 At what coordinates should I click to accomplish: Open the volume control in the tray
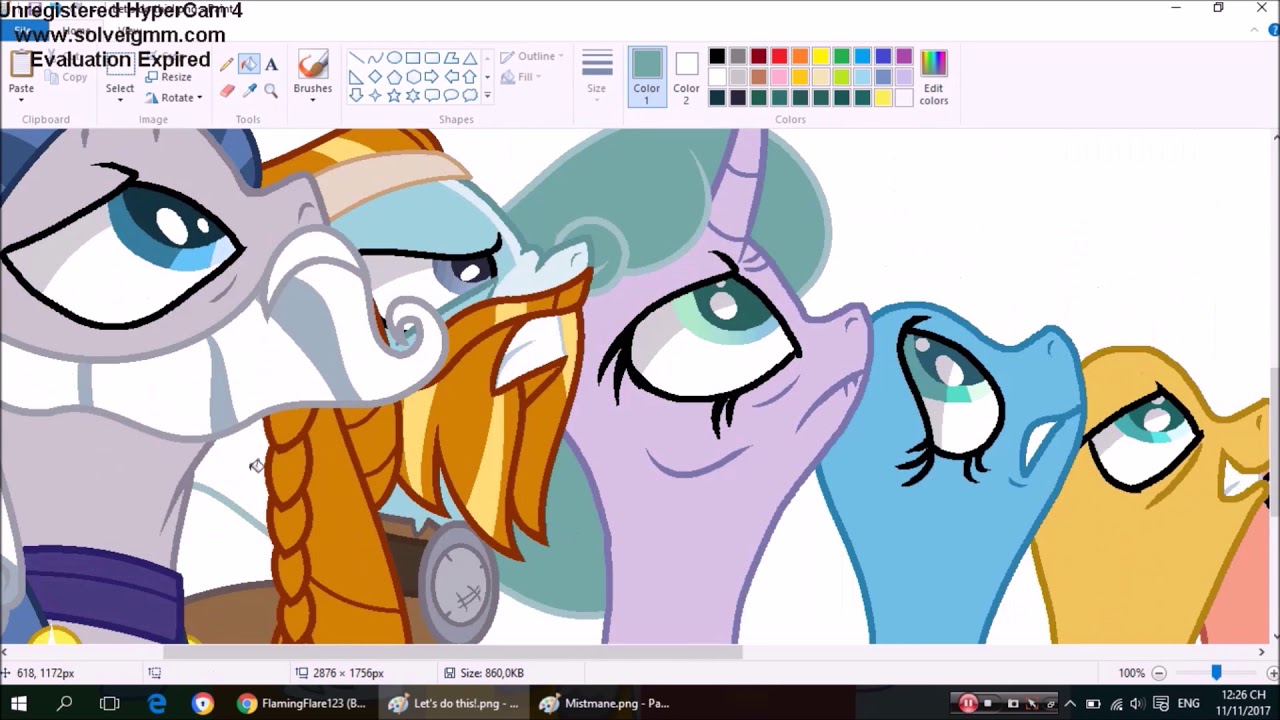point(1137,703)
